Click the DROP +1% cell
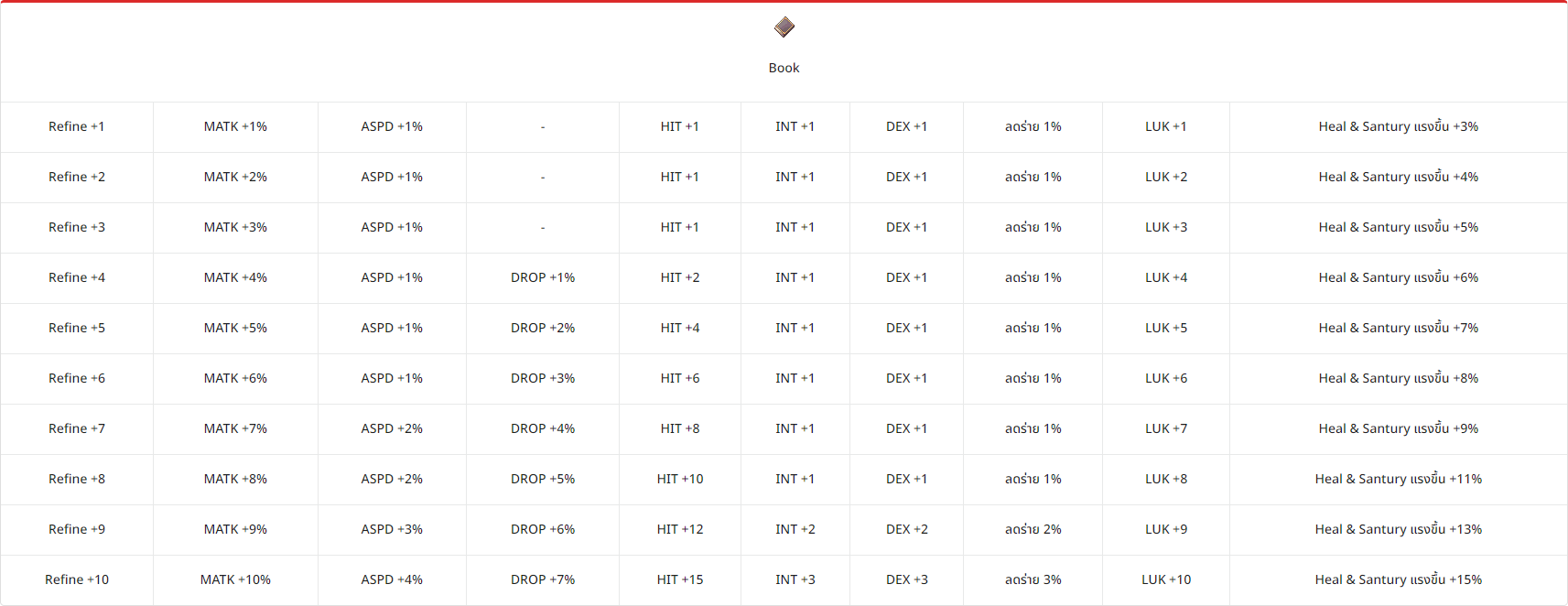This screenshot has height=606, width=1568. (x=543, y=277)
